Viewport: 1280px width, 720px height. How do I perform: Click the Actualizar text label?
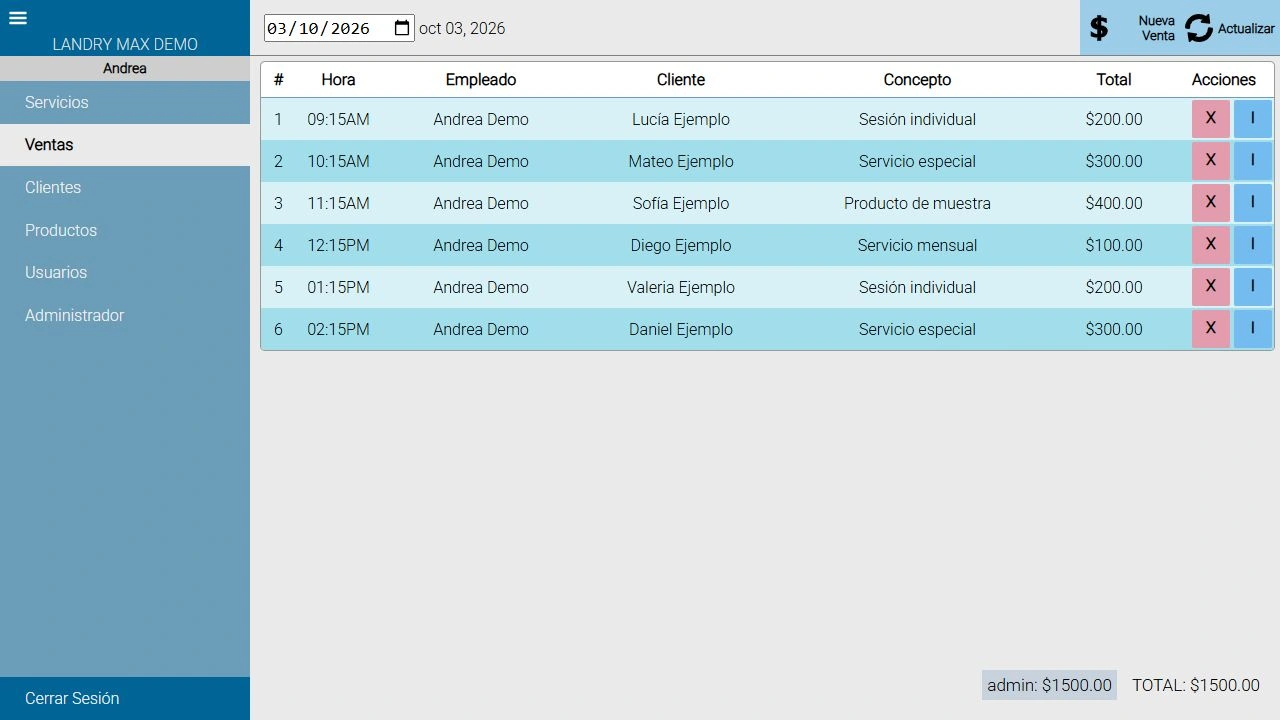pos(1246,29)
